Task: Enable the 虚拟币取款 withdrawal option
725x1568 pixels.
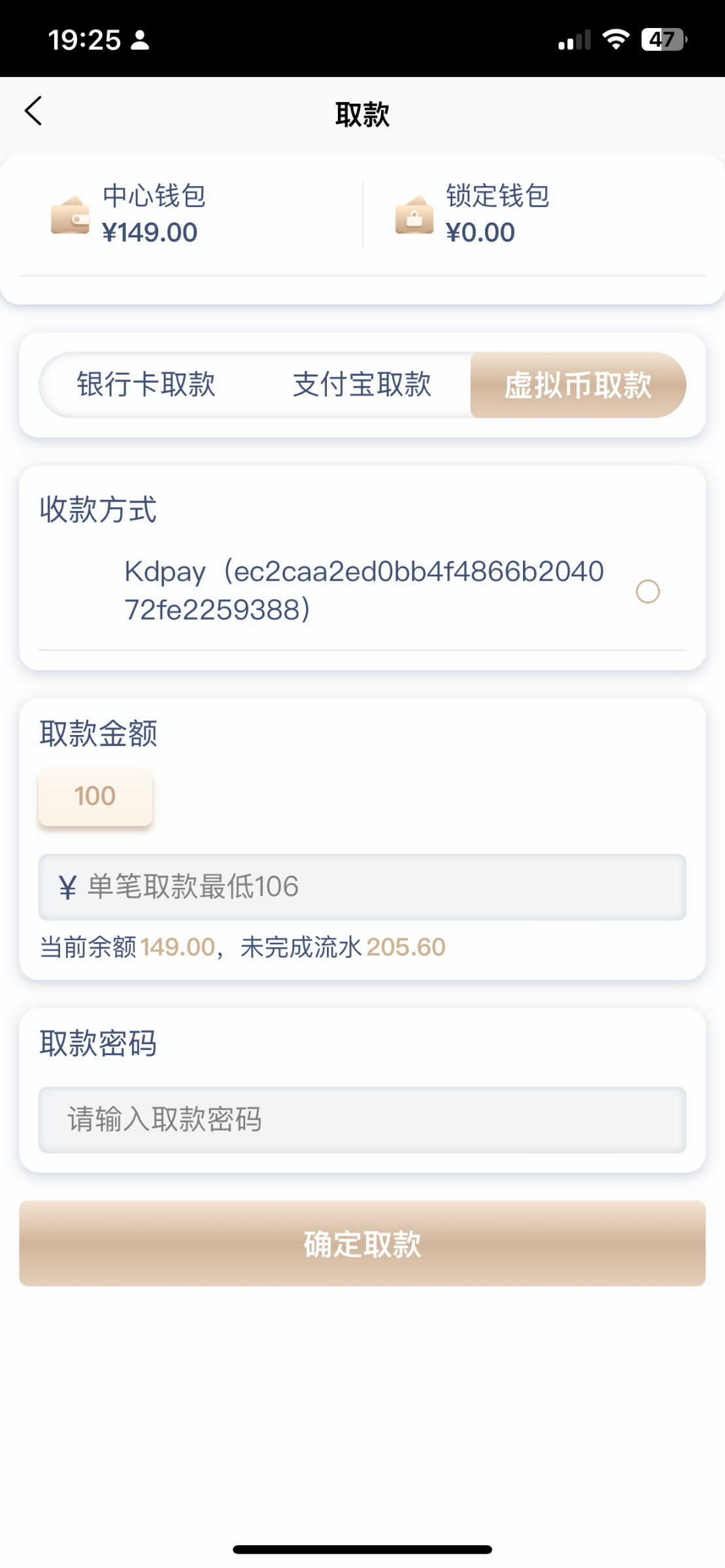Action: coord(578,385)
